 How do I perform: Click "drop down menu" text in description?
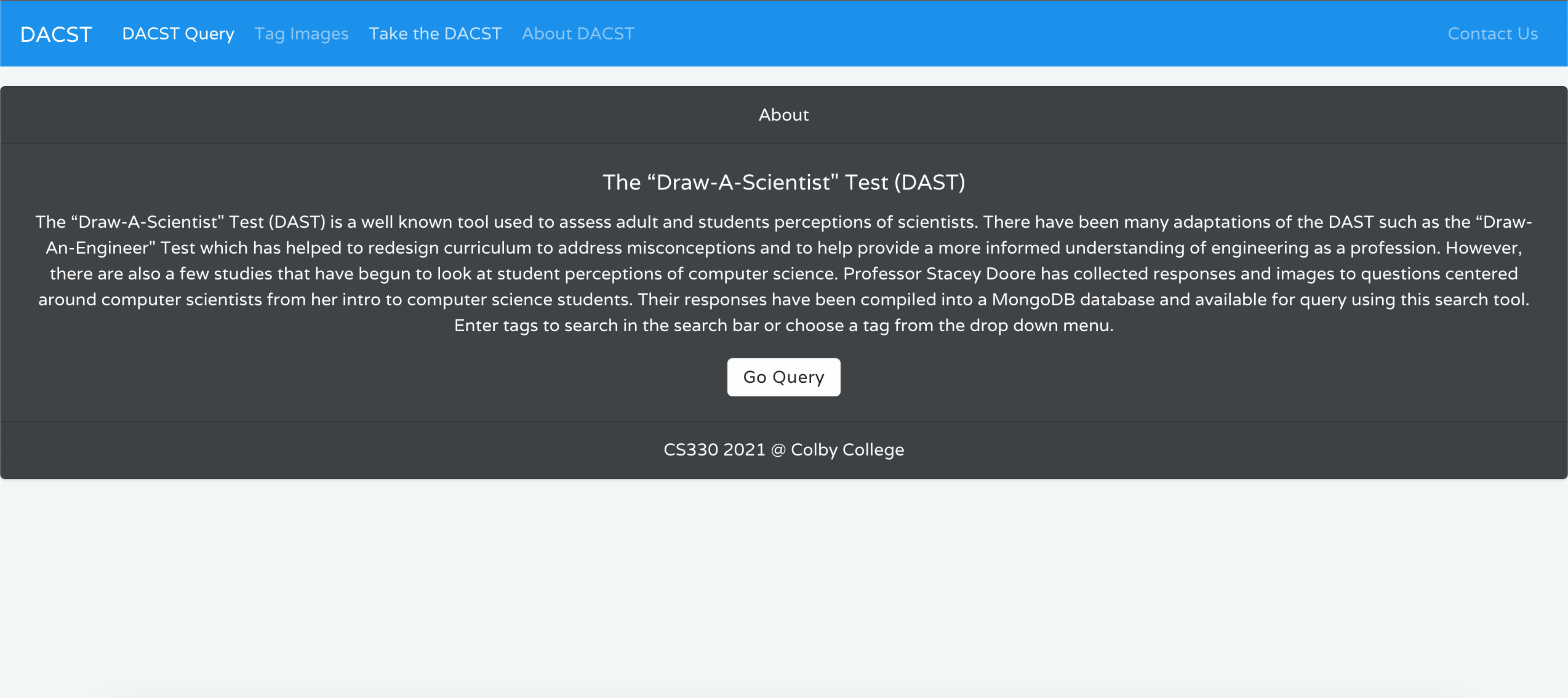pyautogui.click(x=1041, y=326)
